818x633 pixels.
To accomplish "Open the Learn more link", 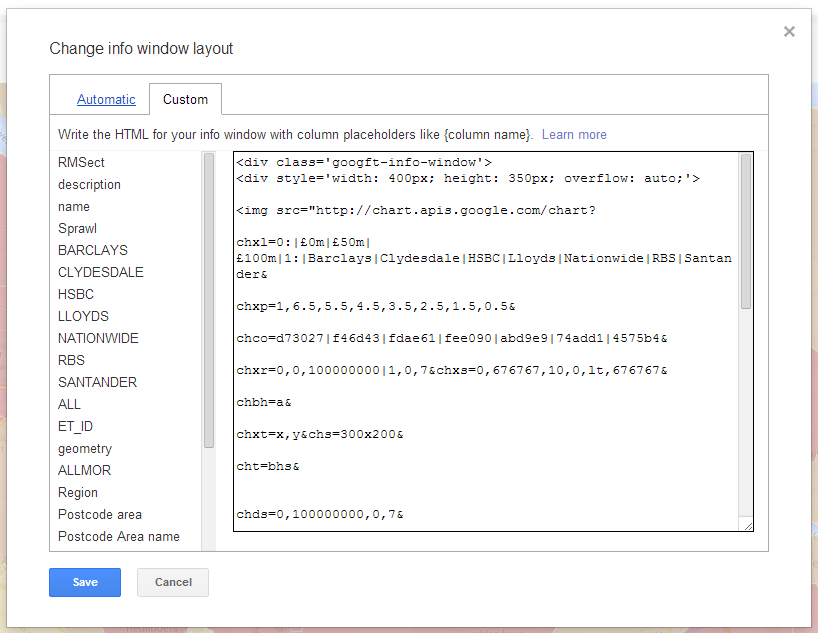I will (574, 135).
